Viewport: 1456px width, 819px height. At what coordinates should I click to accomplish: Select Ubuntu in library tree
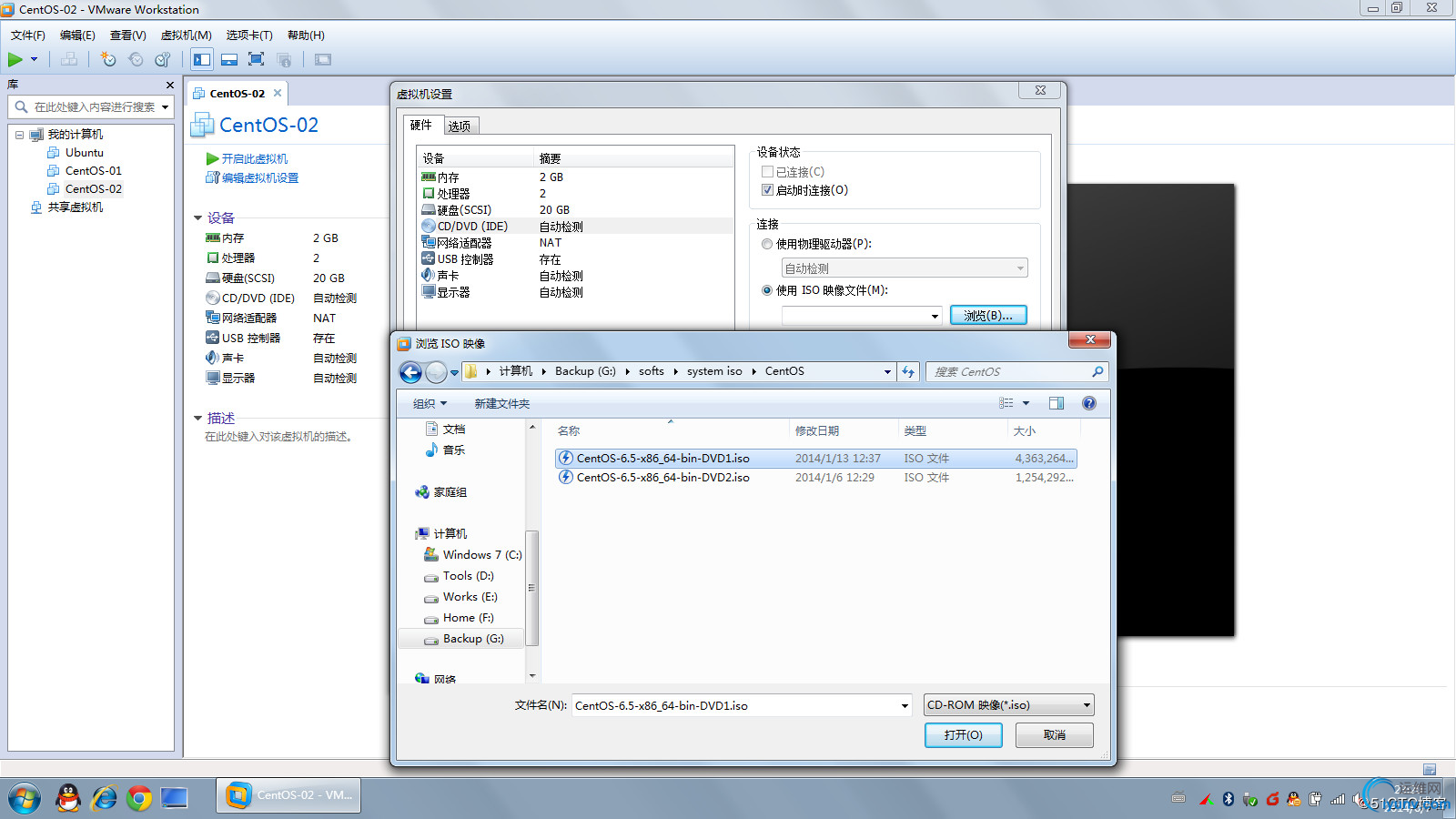[x=84, y=153]
